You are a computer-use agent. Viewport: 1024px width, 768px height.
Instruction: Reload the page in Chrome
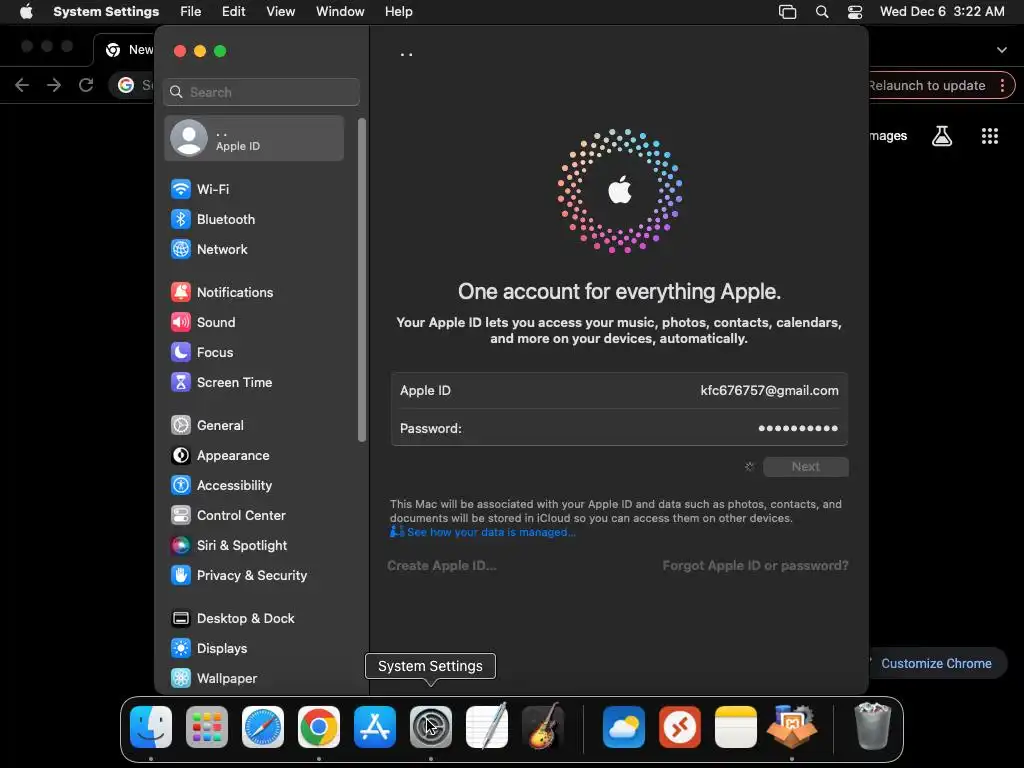pyautogui.click(x=86, y=85)
